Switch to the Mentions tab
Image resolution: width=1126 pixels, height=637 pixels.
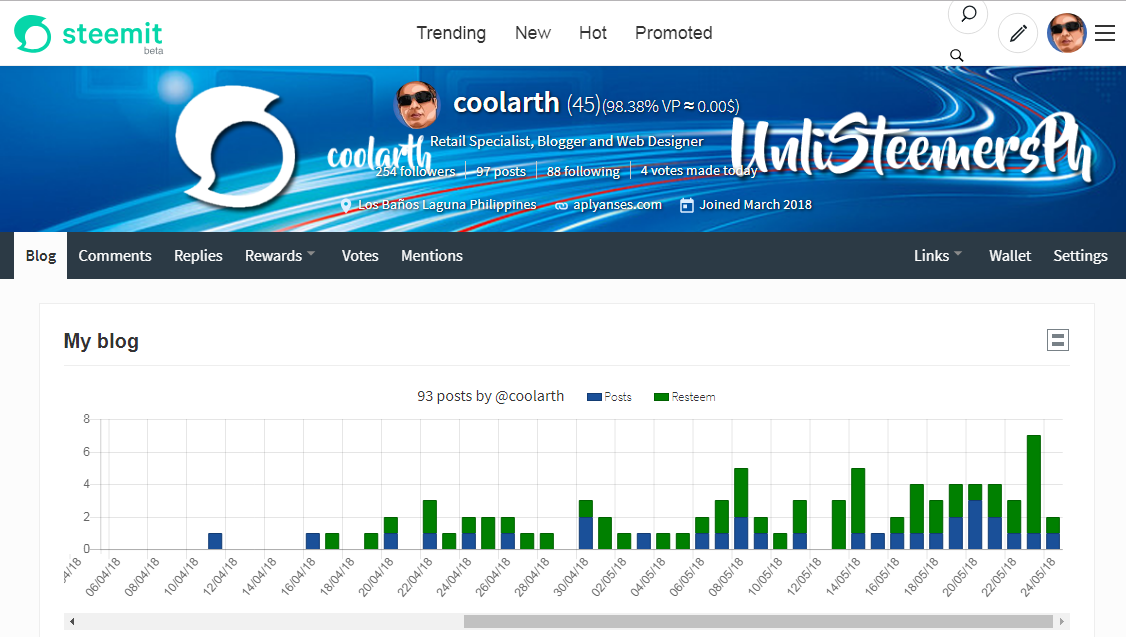click(x=432, y=256)
